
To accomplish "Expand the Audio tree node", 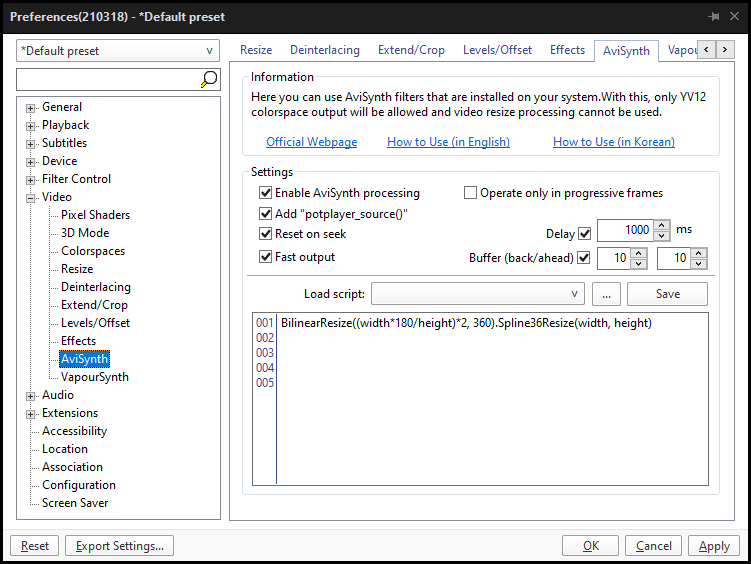I will pyautogui.click(x=30, y=396).
